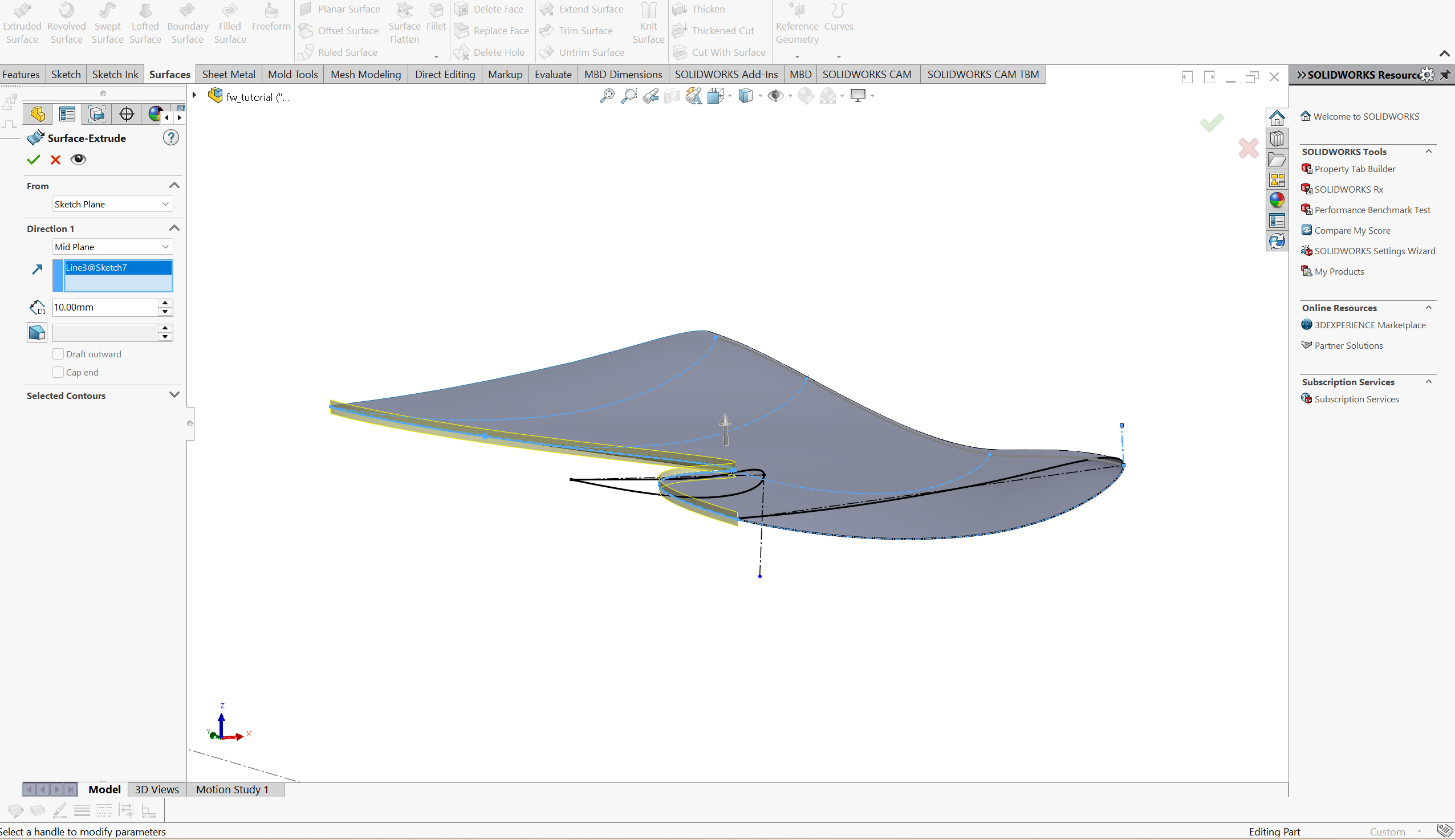
Task: Open the Design Library task pane icon
Action: point(1277,138)
